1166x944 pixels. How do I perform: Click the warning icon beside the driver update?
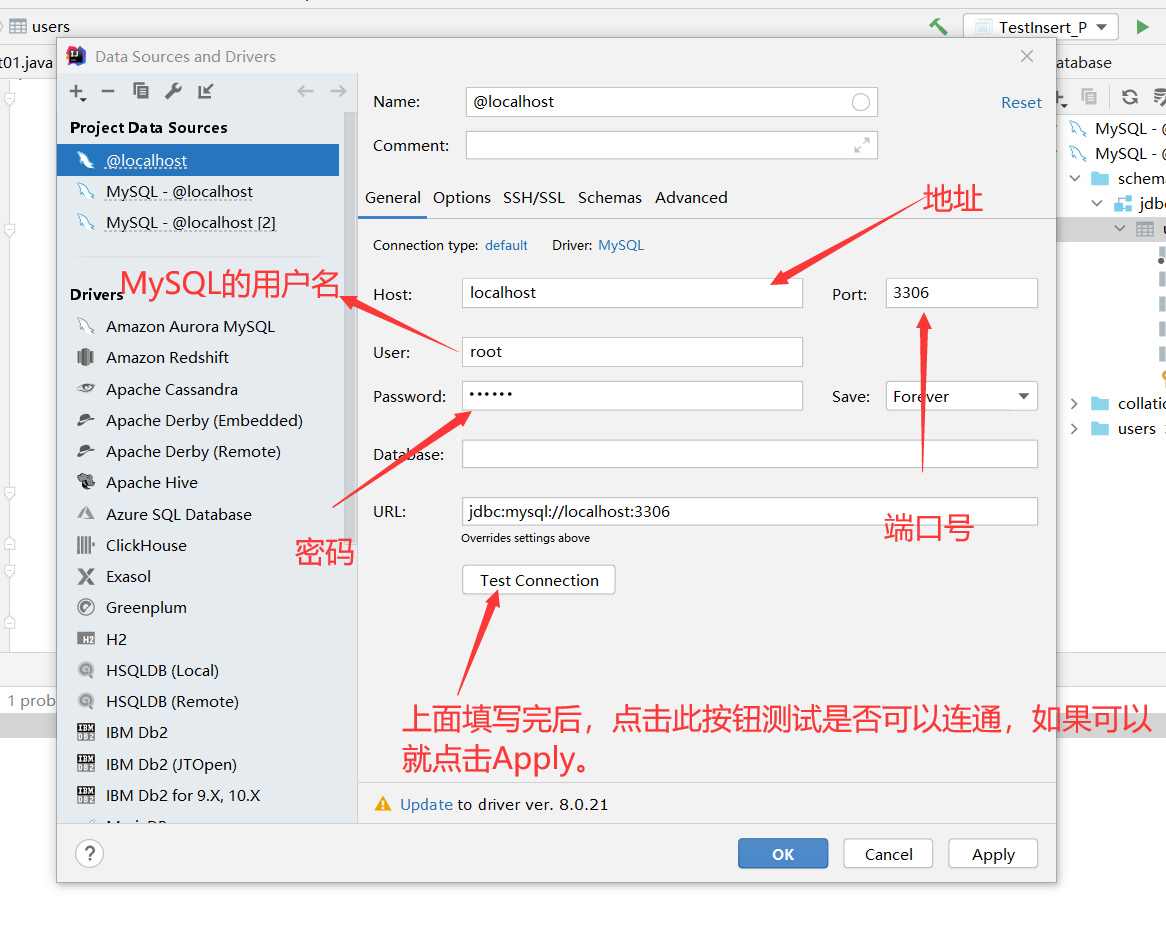point(383,803)
